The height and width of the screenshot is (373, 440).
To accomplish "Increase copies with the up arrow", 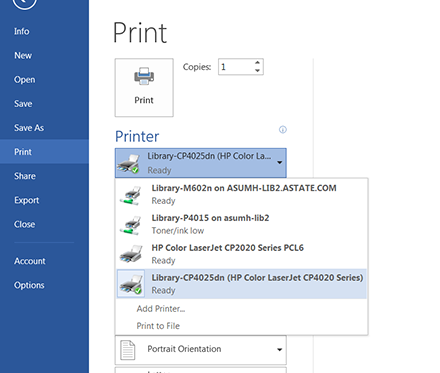I will pos(257,63).
